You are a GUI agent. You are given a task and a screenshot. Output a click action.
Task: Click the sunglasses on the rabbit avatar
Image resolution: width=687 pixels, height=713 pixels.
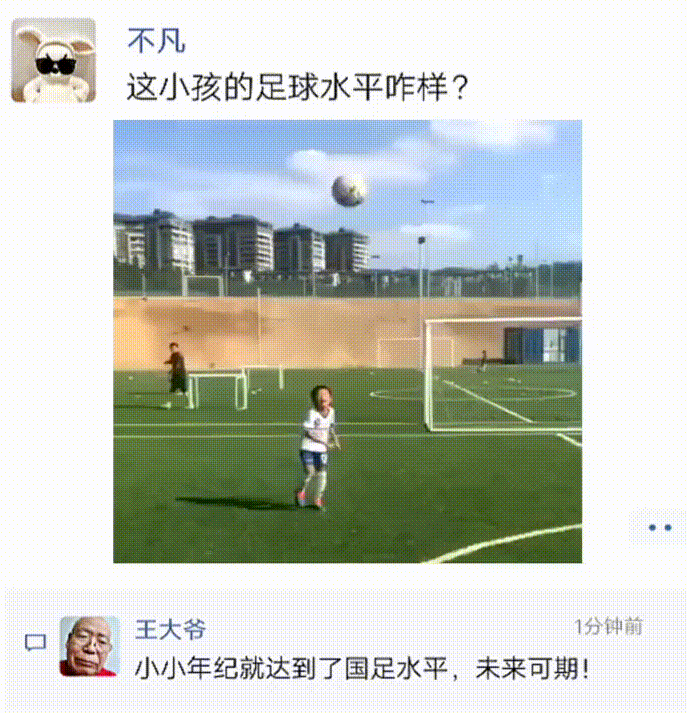point(55,65)
